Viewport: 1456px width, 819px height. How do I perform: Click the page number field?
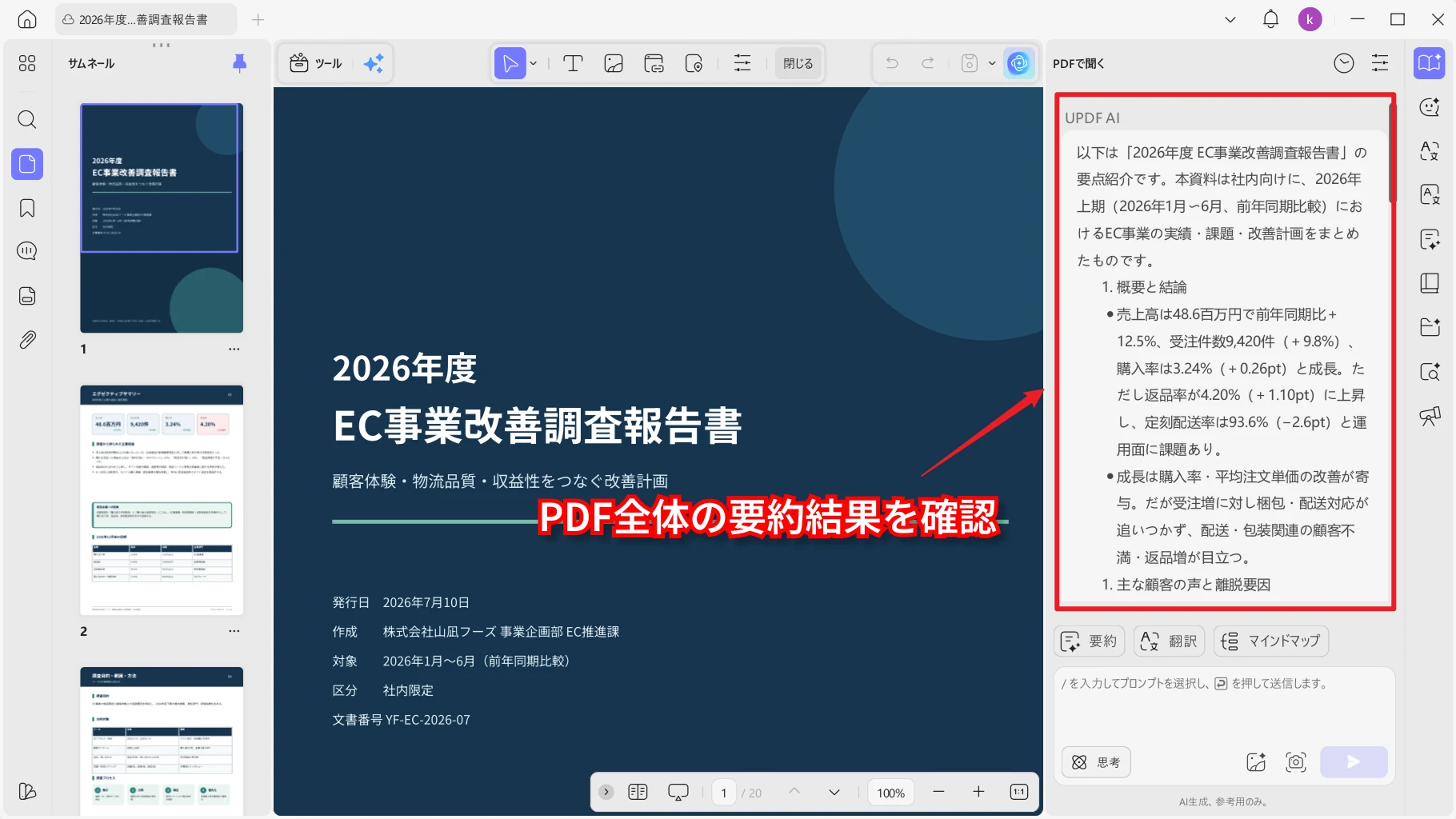724,793
